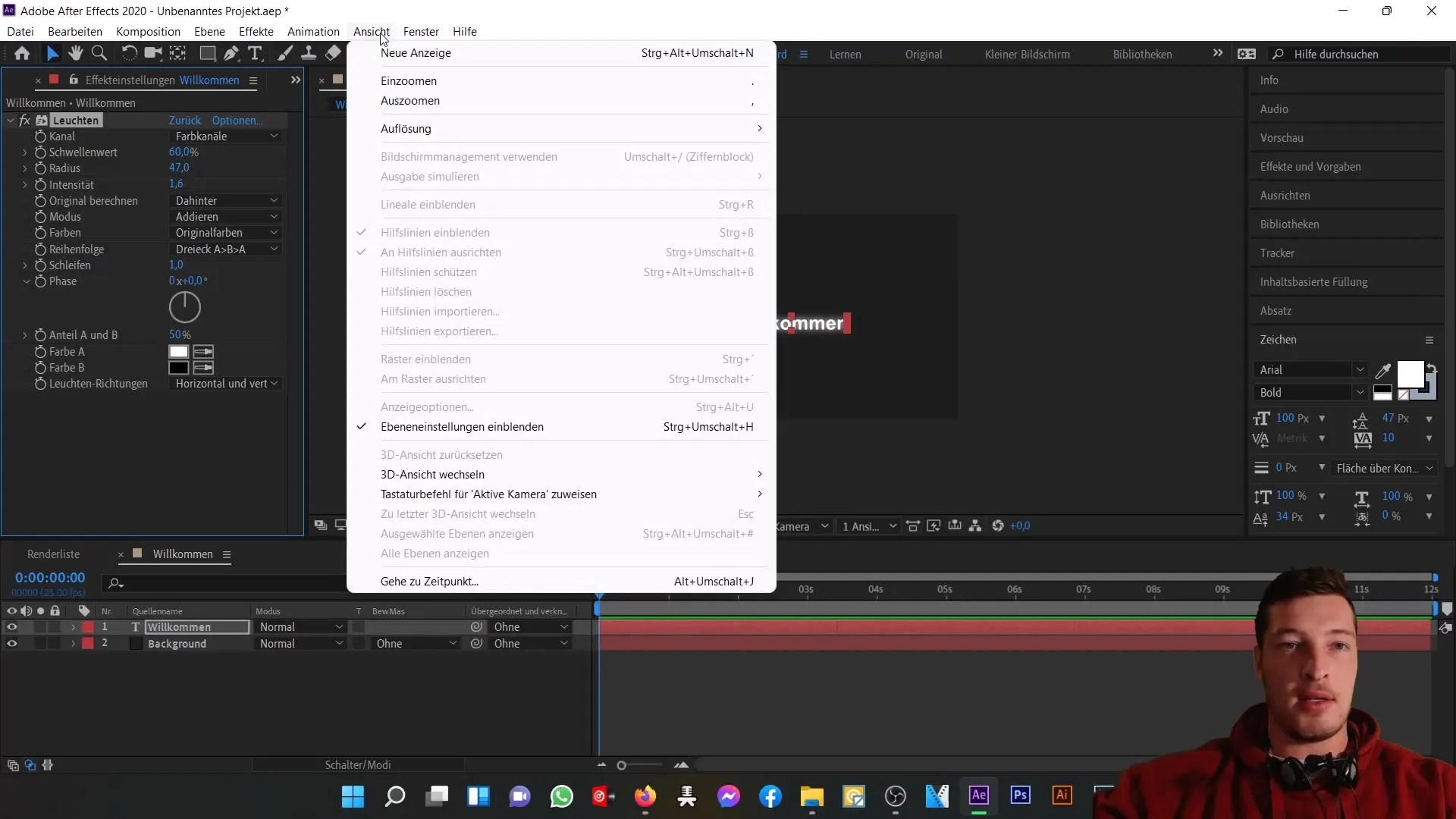Select the Selection arrow tool

52,54
